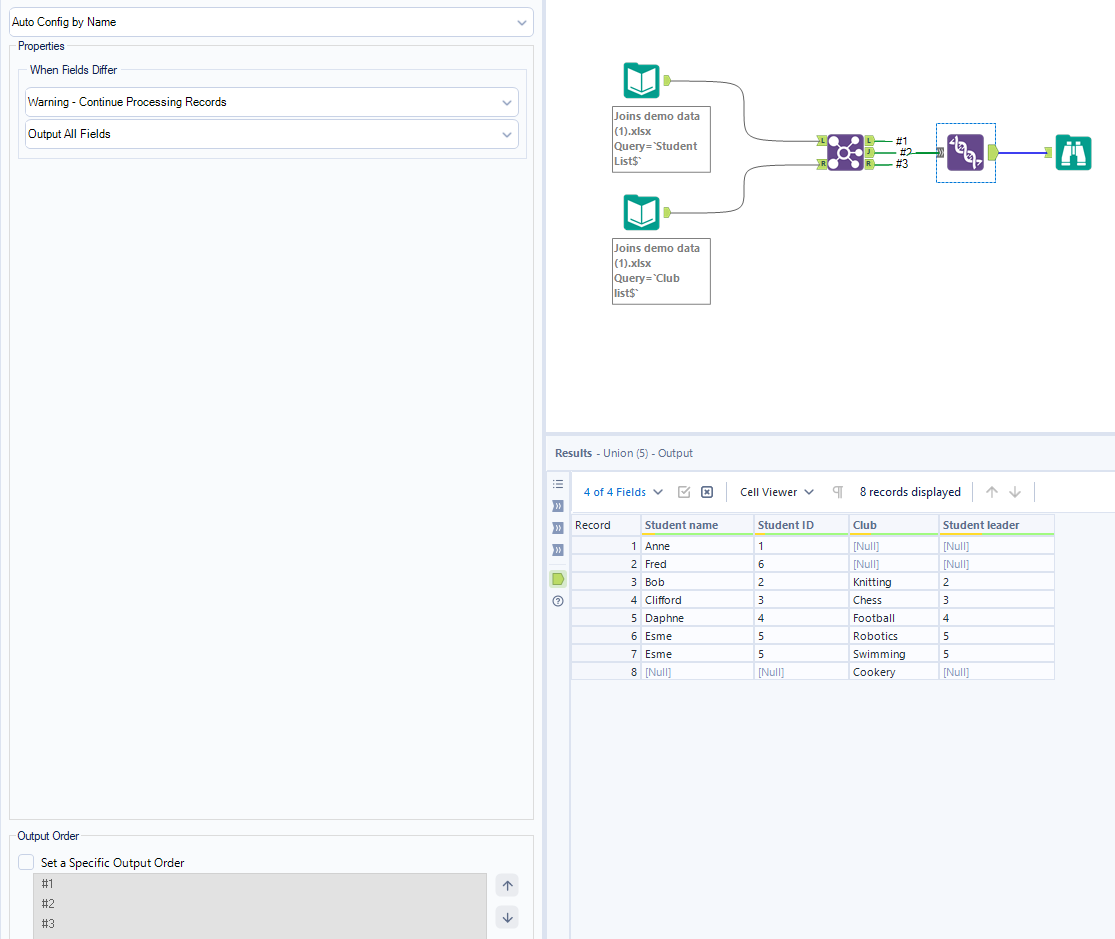Viewport: 1115px width, 939px height.
Task: Click the Browse tool binoculars icon
Action: (1073, 152)
